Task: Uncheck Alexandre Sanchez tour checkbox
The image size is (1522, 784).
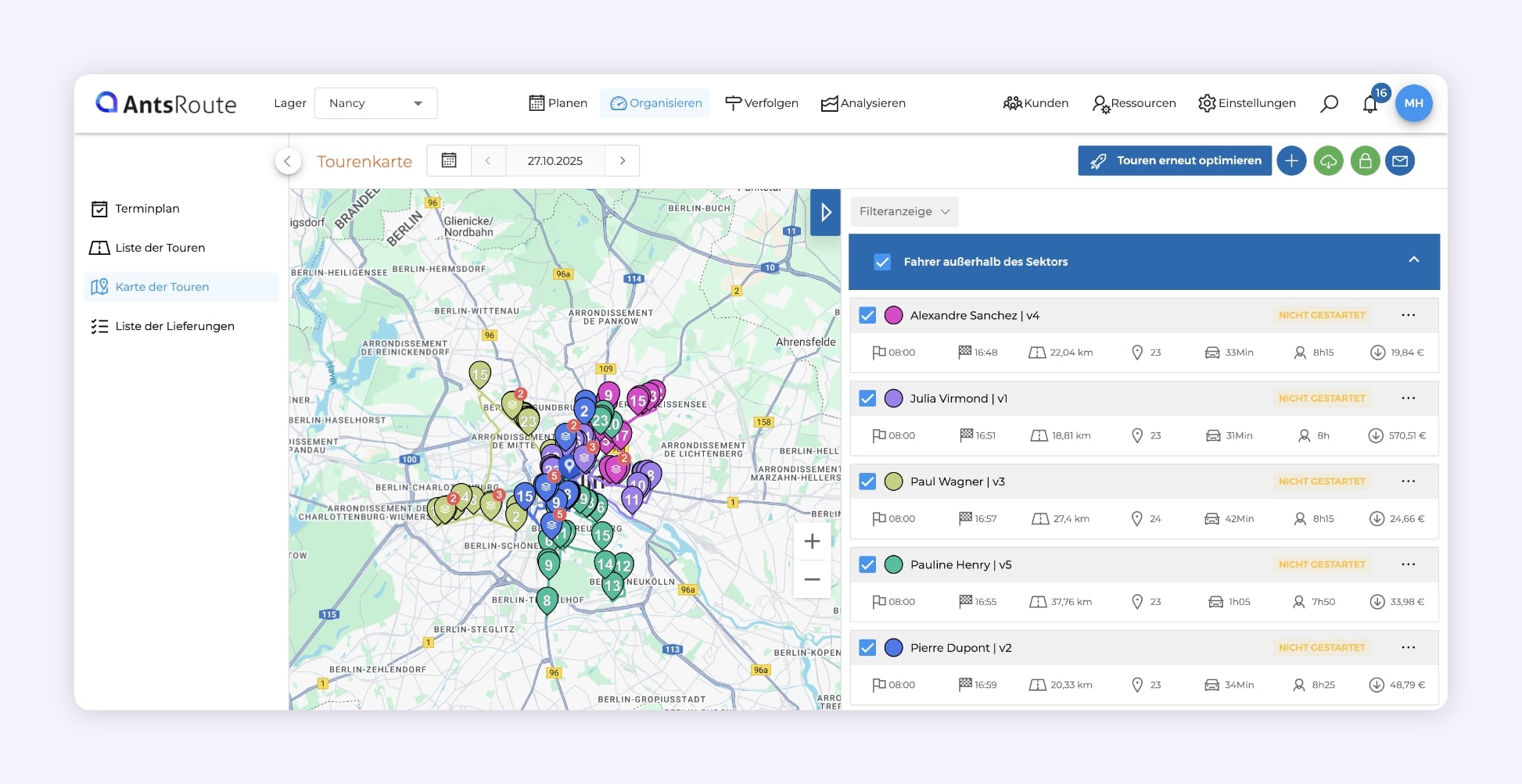Action: pyautogui.click(x=867, y=315)
